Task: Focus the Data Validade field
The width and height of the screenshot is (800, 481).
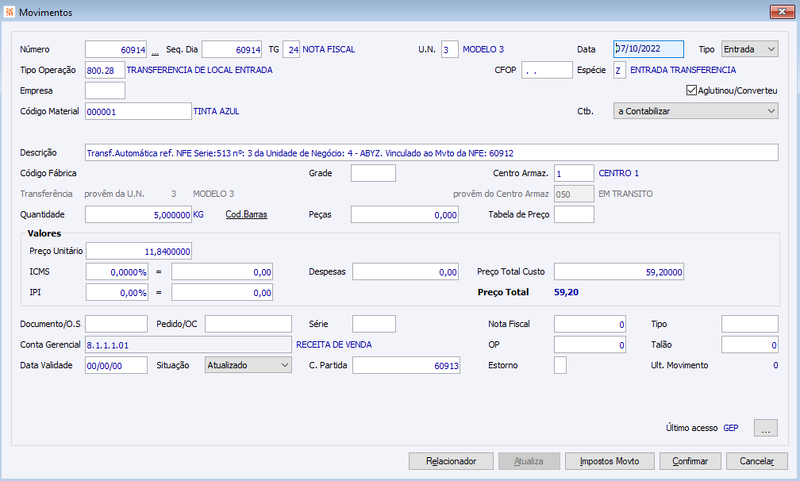Action: click(116, 365)
